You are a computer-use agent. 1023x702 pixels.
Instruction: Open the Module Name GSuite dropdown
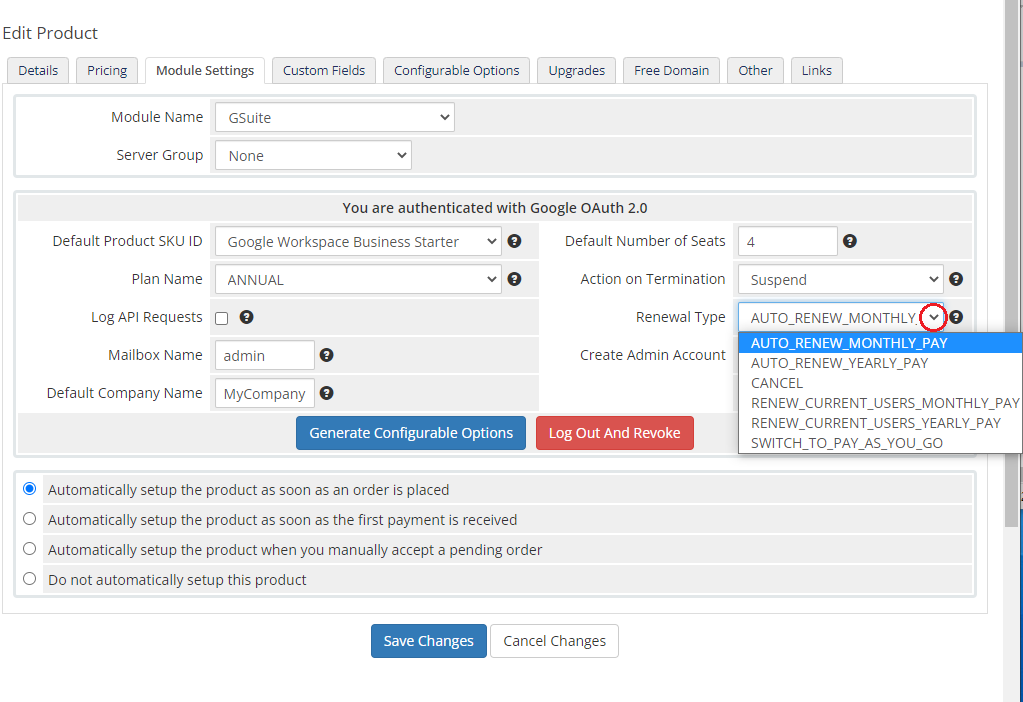(x=335, y=117)
